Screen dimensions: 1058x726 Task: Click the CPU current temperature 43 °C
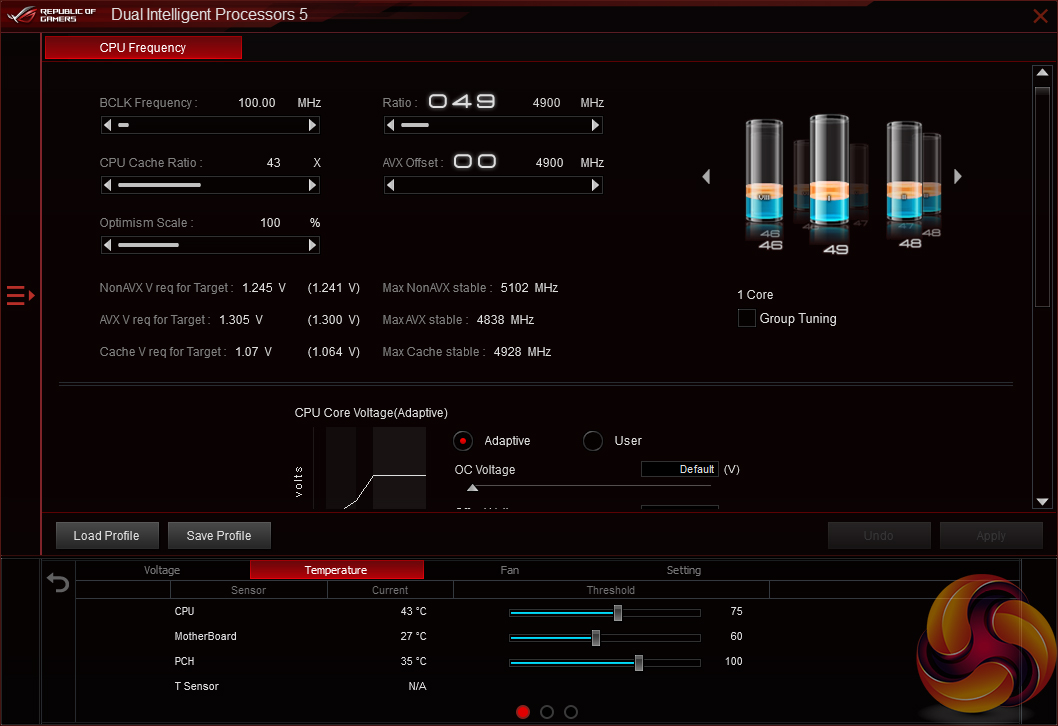coord(414,611)
